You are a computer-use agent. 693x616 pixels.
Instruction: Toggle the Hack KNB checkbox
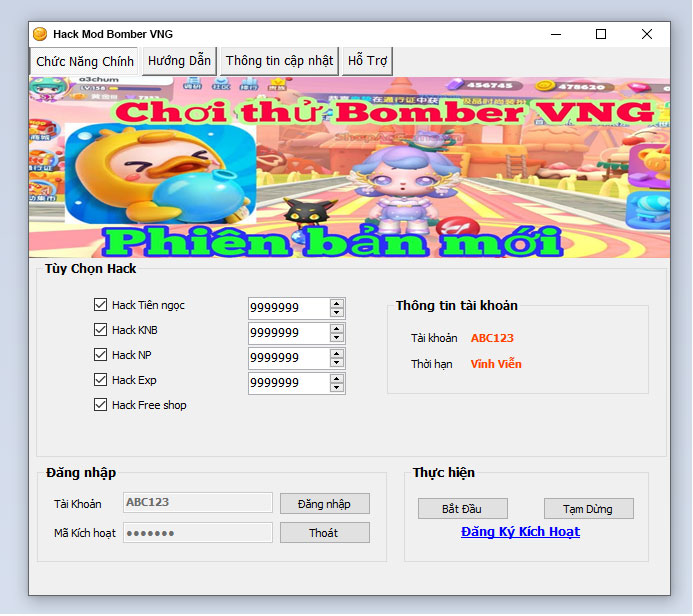point(100,330)
